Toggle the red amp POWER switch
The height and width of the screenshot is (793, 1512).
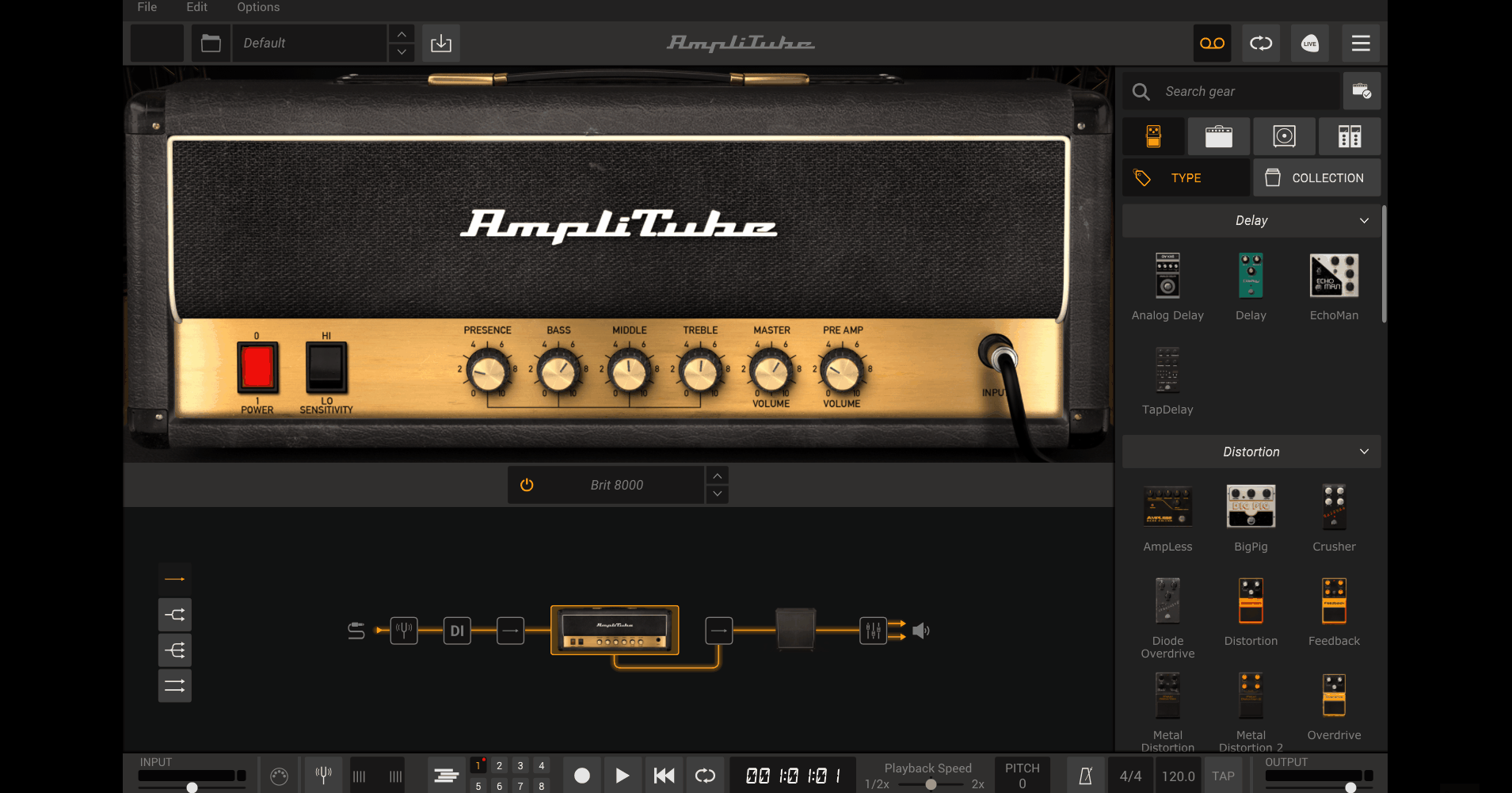257,368
